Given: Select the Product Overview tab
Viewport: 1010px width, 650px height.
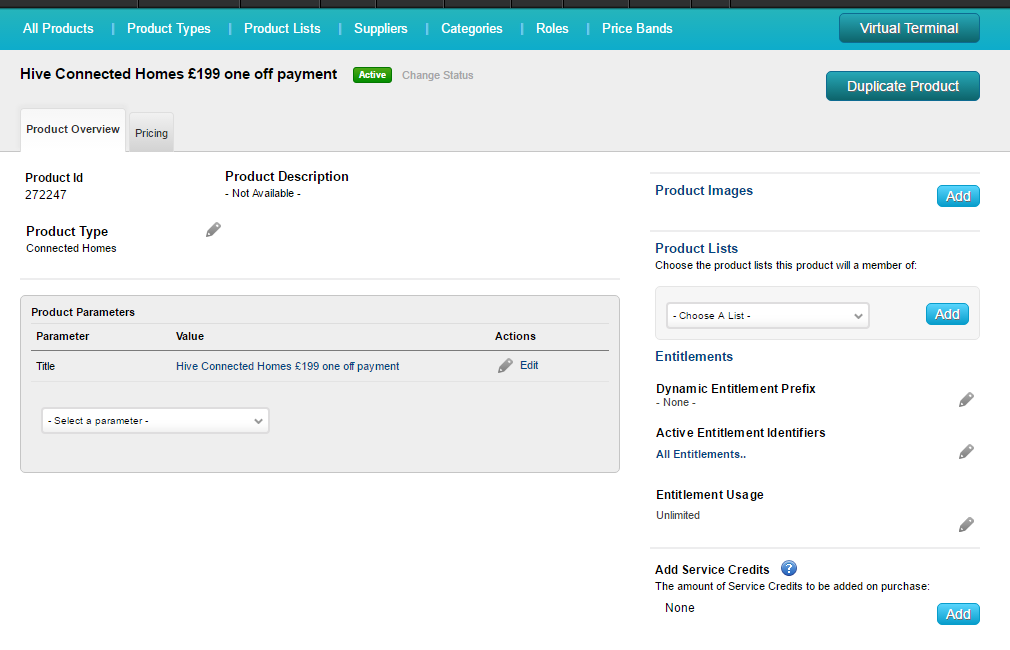Looking at the screenshot, I should click(73, 130).
